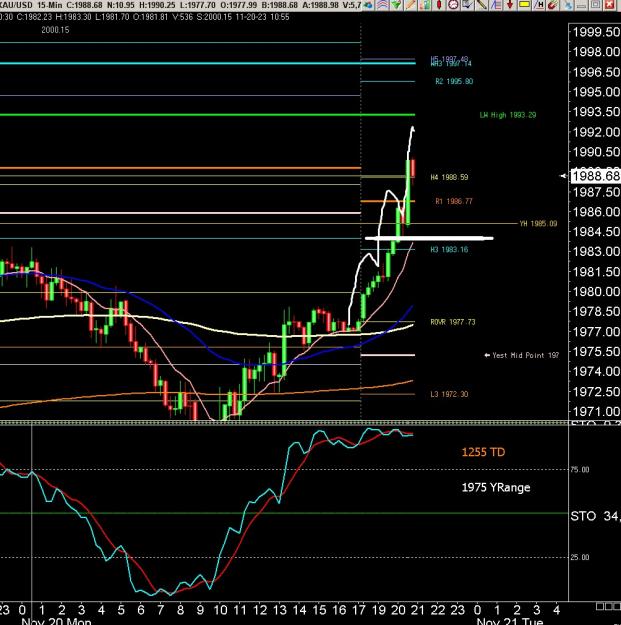The width and height of the screenshot is (621, 625).
Task: Click the small squares icon at bottom-right corner
Action: point(608,607)
